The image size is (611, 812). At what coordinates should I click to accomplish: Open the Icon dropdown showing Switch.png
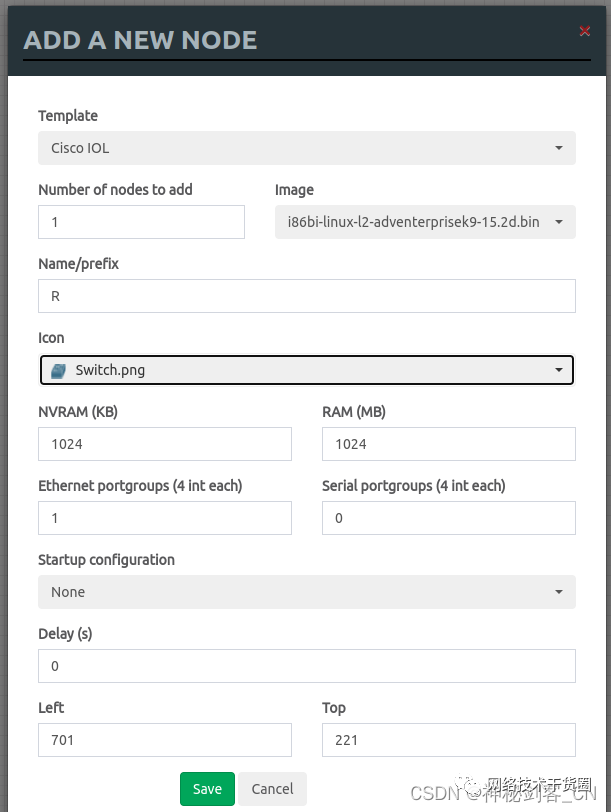306,370
